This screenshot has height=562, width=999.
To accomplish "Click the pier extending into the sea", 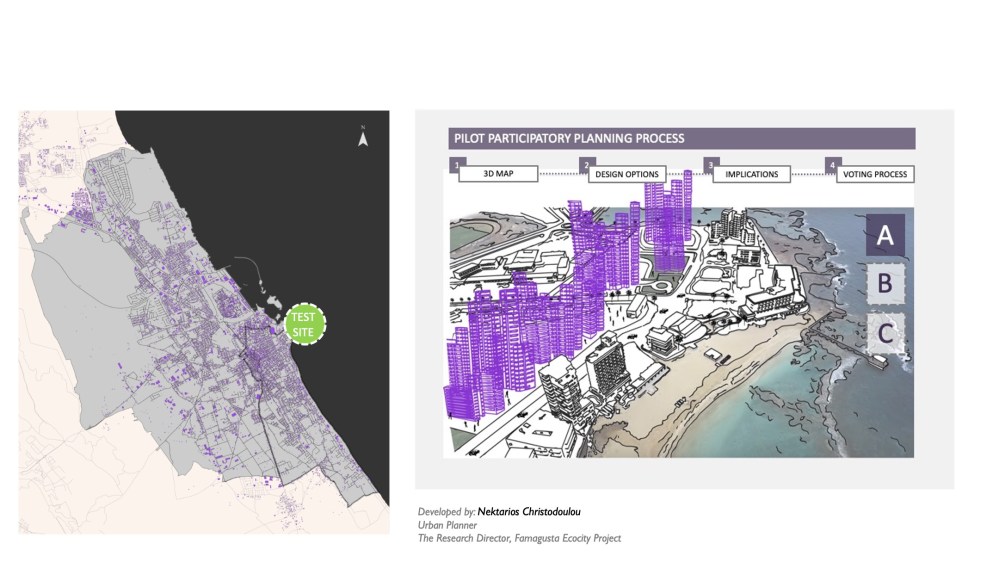I will 860,353.
